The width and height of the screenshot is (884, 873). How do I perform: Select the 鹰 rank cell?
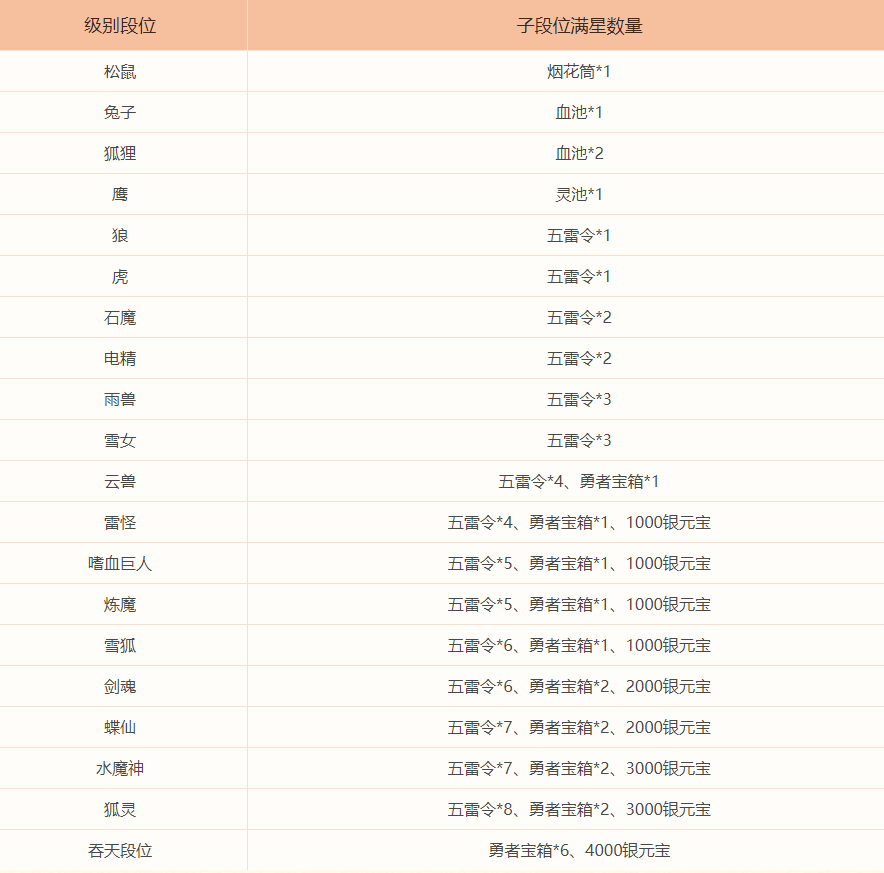pyautogui.click(x=120, y=195)
